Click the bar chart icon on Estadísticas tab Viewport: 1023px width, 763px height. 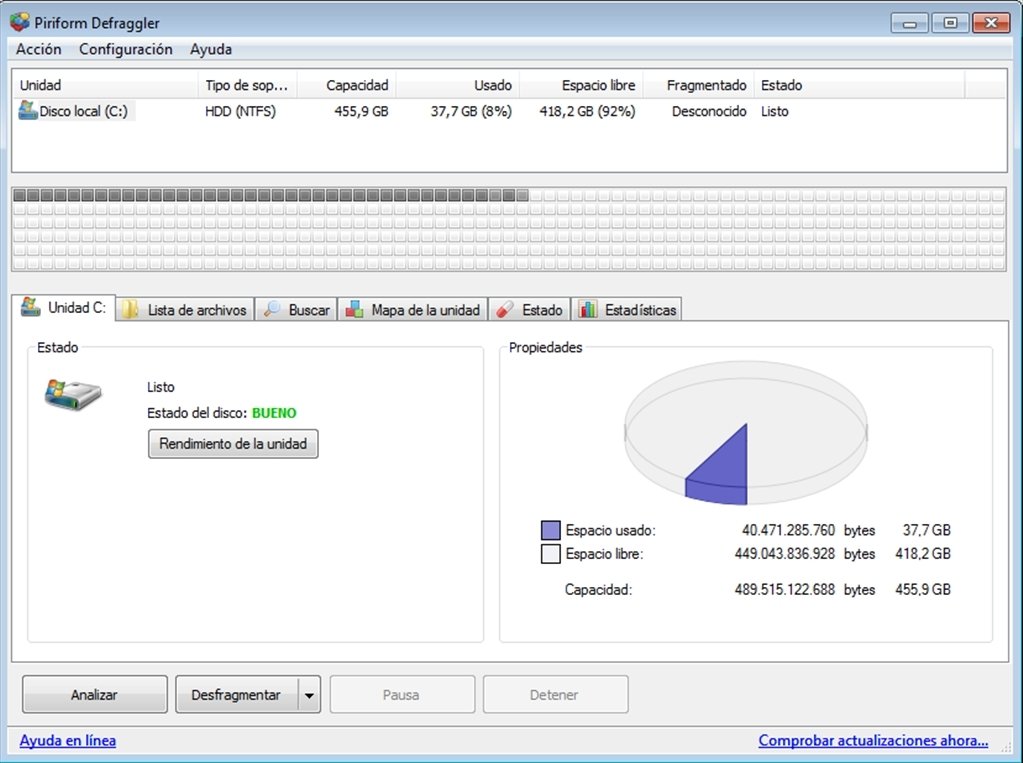pos(588,309)
